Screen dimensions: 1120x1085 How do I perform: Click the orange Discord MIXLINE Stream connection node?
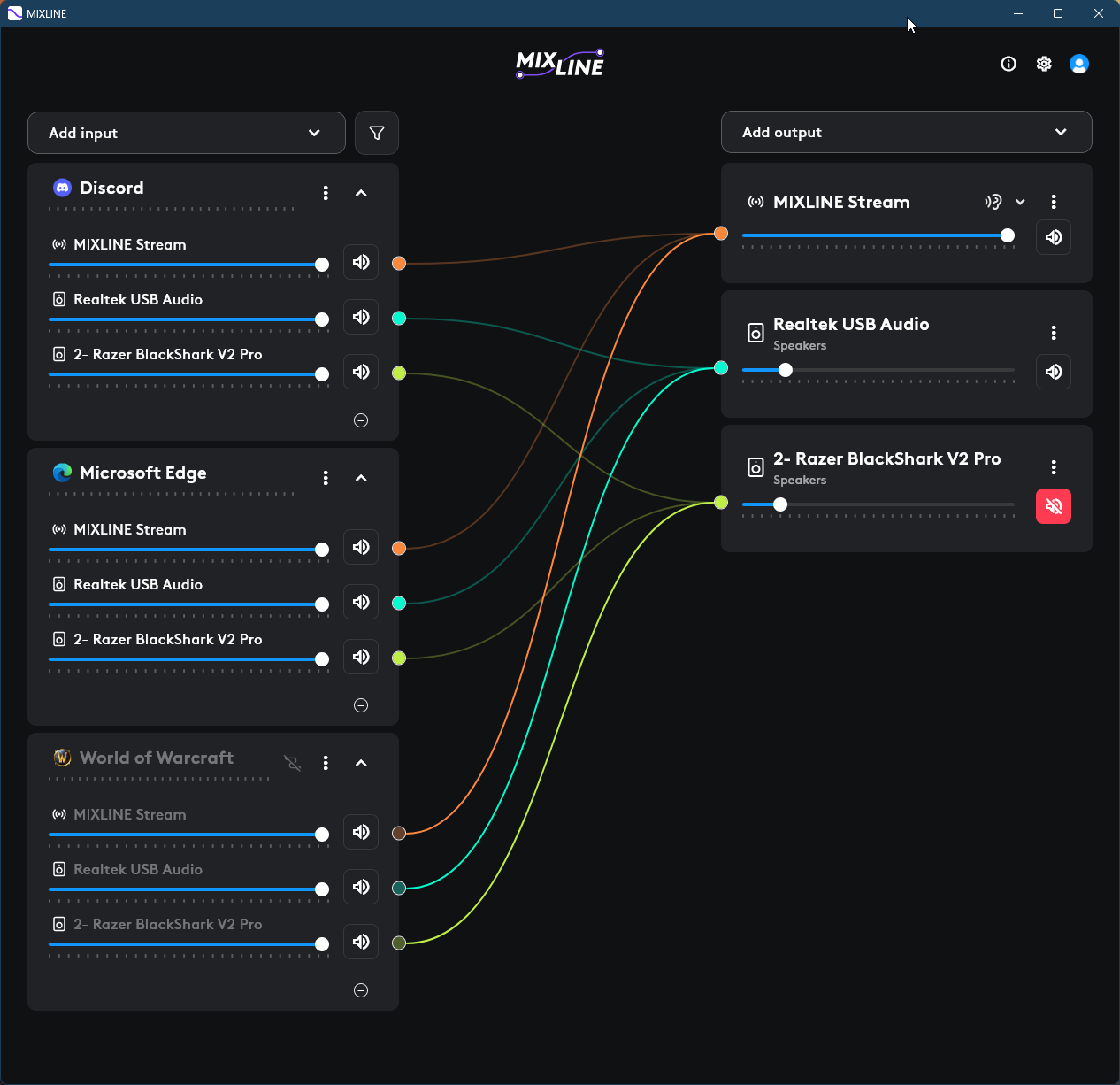click(399, 264)
